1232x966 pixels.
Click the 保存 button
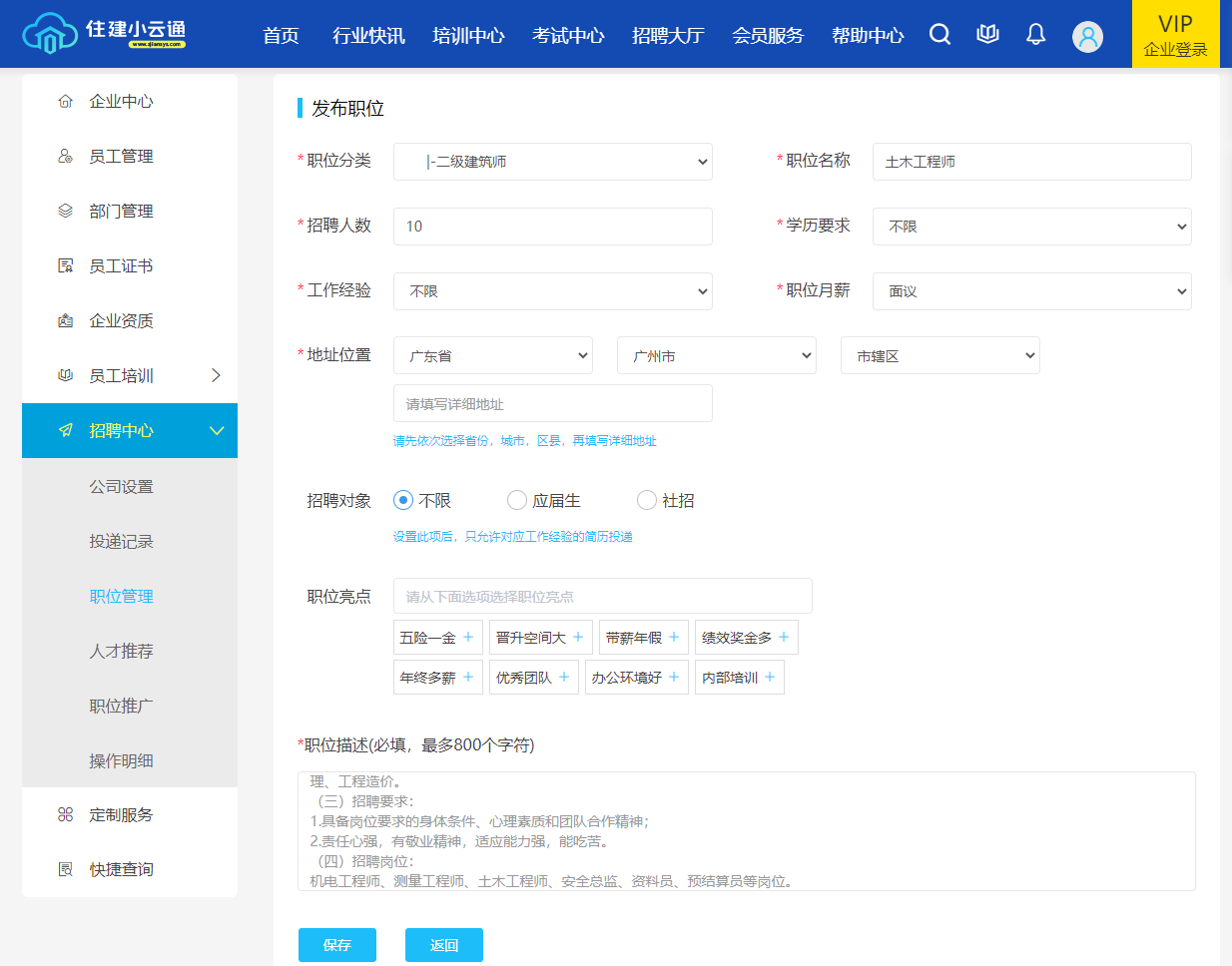[336, 945]
